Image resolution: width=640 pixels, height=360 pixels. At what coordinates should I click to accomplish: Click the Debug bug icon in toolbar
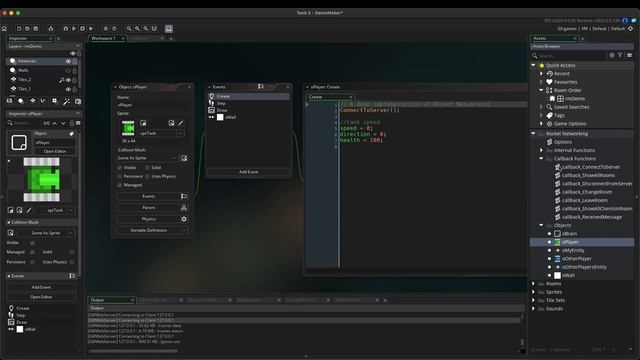click(66, 29)
